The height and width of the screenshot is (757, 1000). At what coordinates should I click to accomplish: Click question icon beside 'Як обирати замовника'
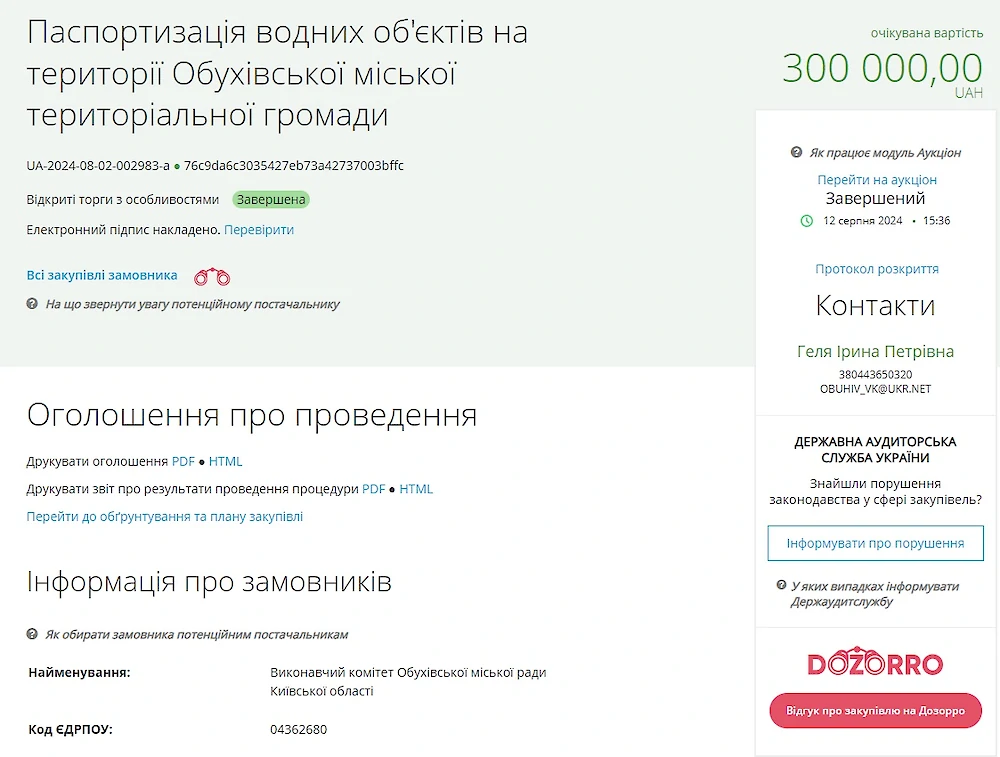click(33, 635)
